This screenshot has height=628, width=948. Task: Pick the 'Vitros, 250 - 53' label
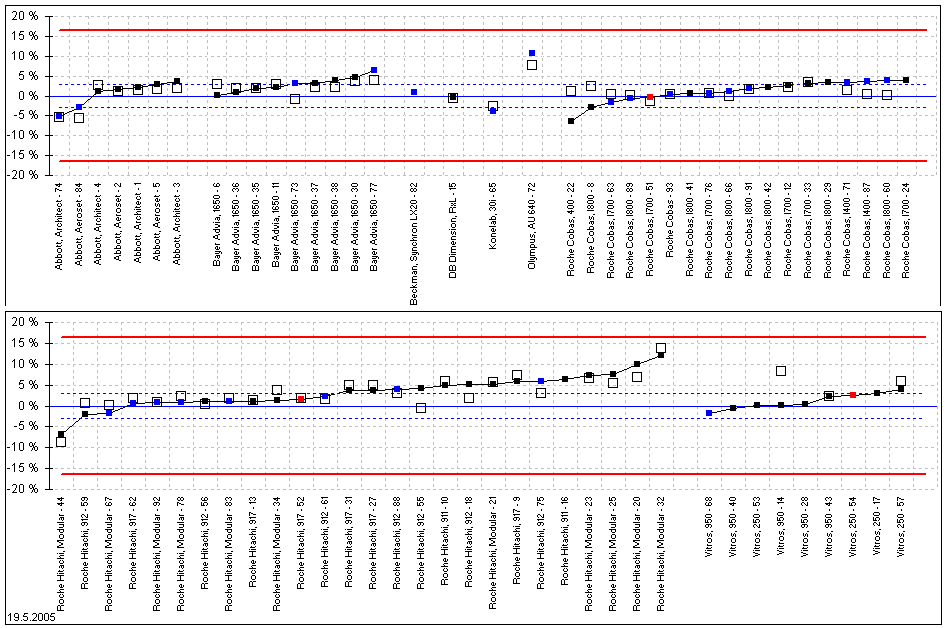[x=757, y=527]
